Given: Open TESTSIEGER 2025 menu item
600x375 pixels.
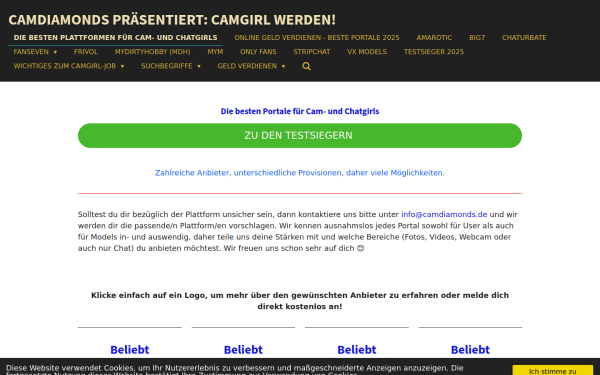Looking at the screenshot, I should pos(434,52).
